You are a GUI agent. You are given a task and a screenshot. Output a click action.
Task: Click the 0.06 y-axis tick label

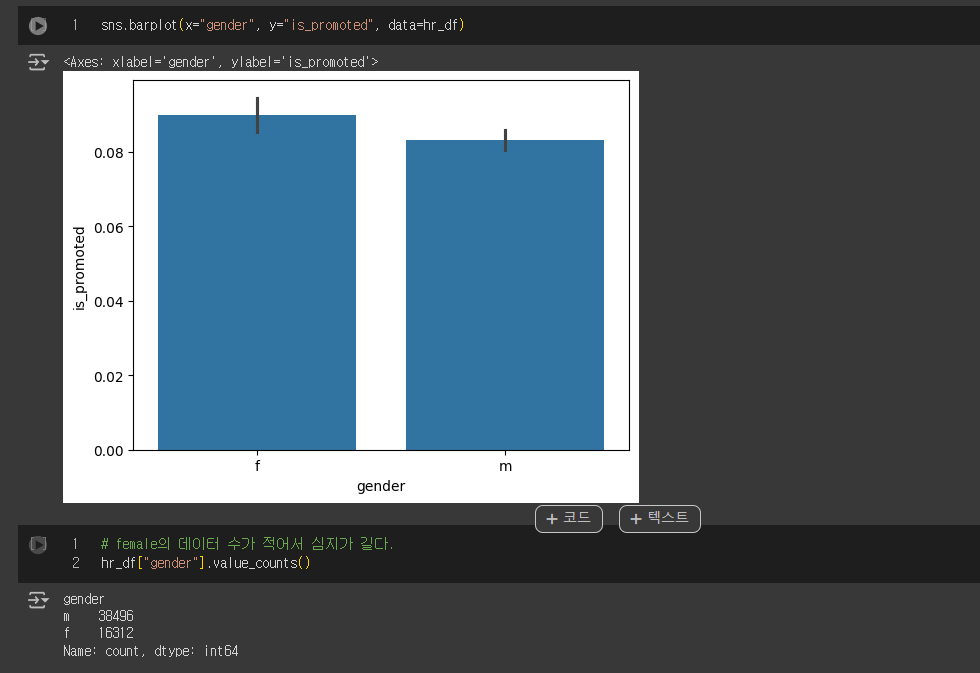(109, 227)
